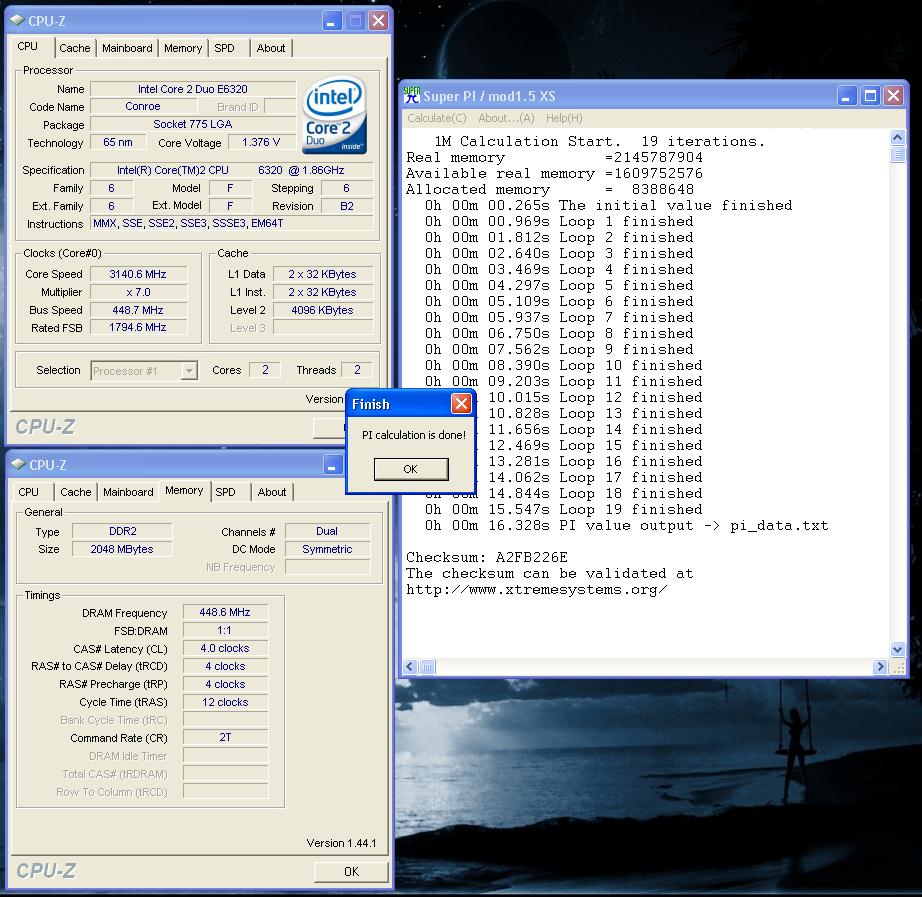The image size is (922, 897).
Task: Click Super PI horizontal scrollbar left arrow
Action: coord(410,667)
